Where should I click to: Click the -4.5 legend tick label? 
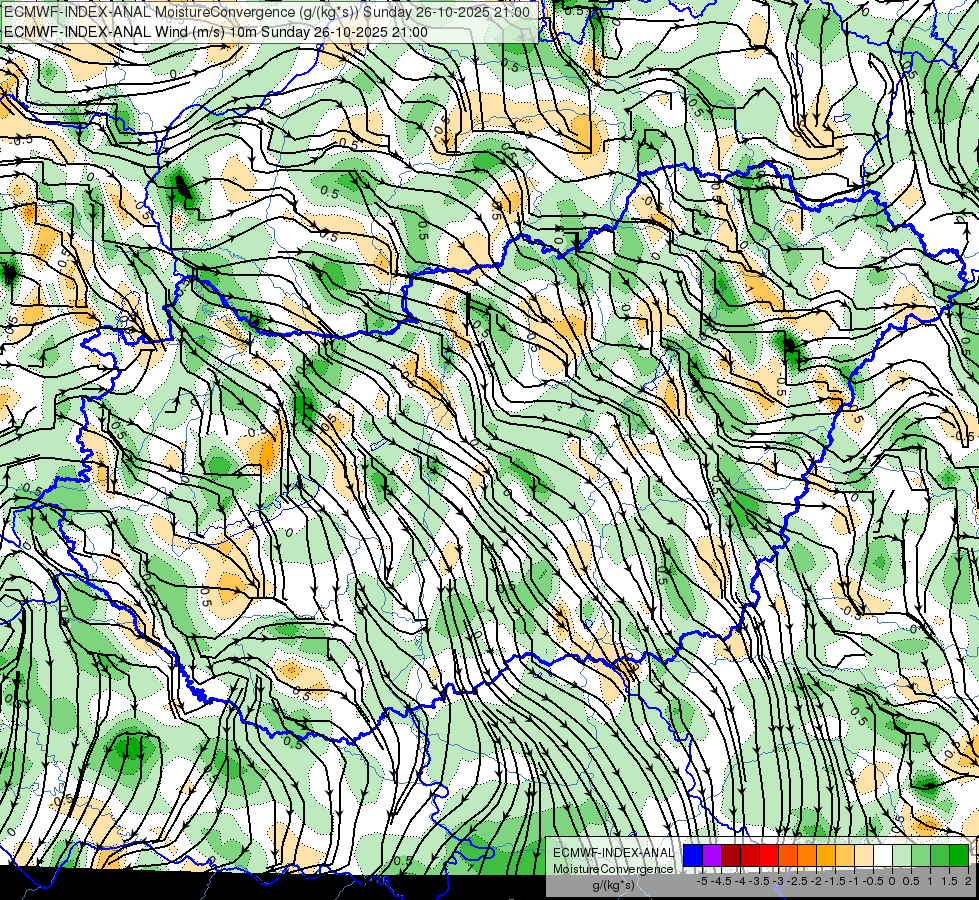click(x=721, y=881)
